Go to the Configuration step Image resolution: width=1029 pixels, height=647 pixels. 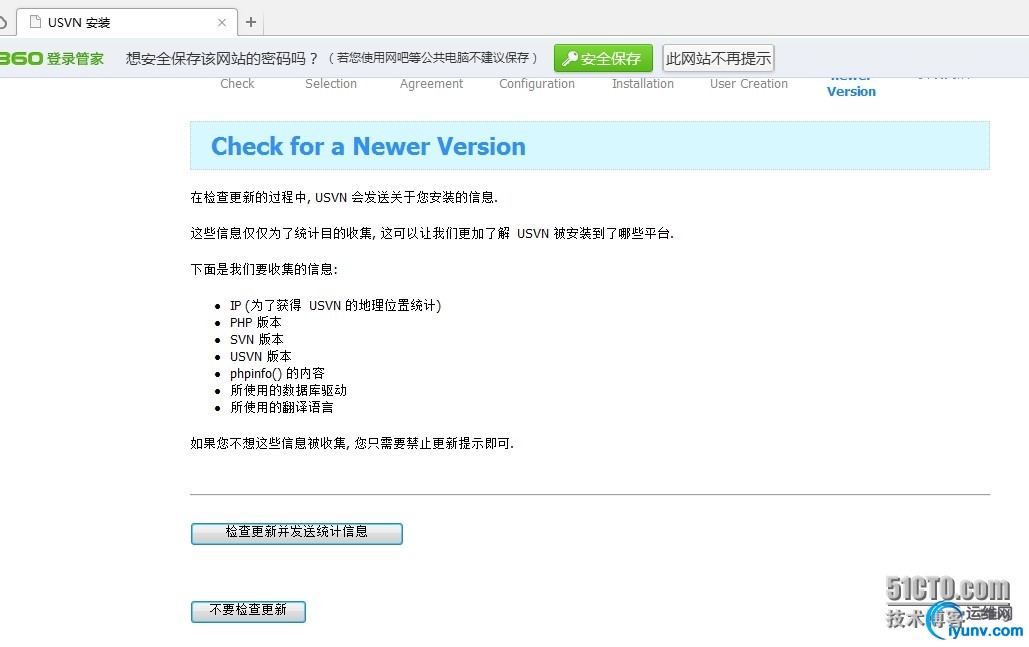coord(537,84)
